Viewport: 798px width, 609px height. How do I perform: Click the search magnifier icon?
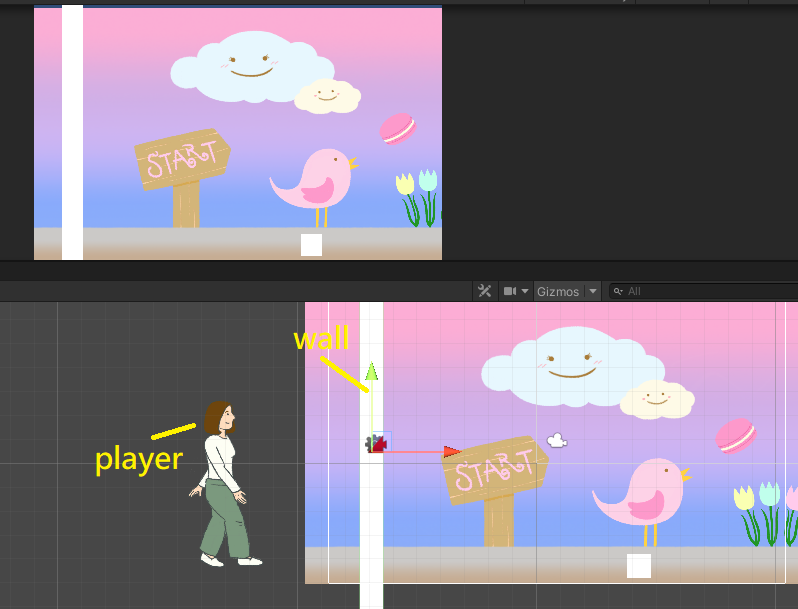point(619,291)
